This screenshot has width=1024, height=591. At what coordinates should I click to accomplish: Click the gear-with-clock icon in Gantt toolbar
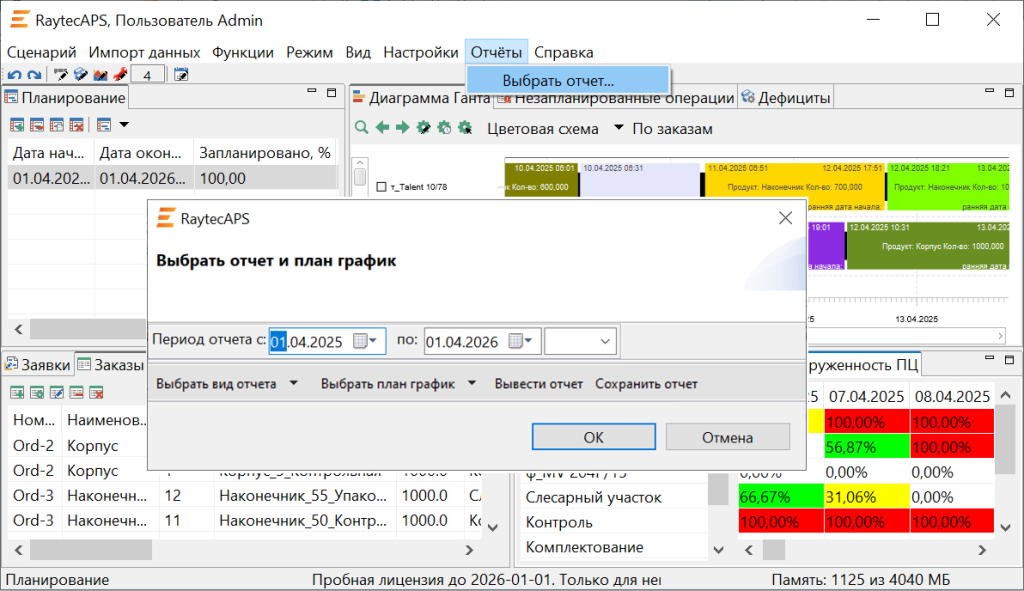point(444,128)
